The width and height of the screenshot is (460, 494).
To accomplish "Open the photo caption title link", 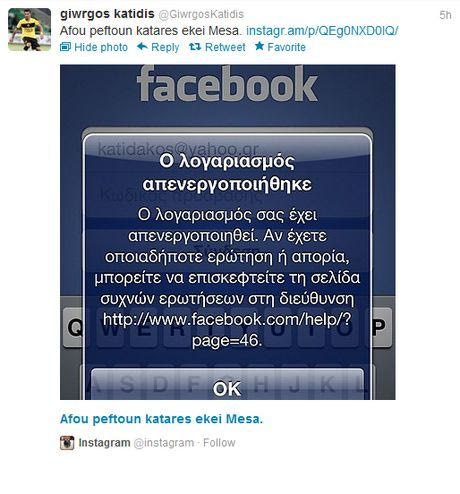I will pyautogui.click(x=161, y=419).
